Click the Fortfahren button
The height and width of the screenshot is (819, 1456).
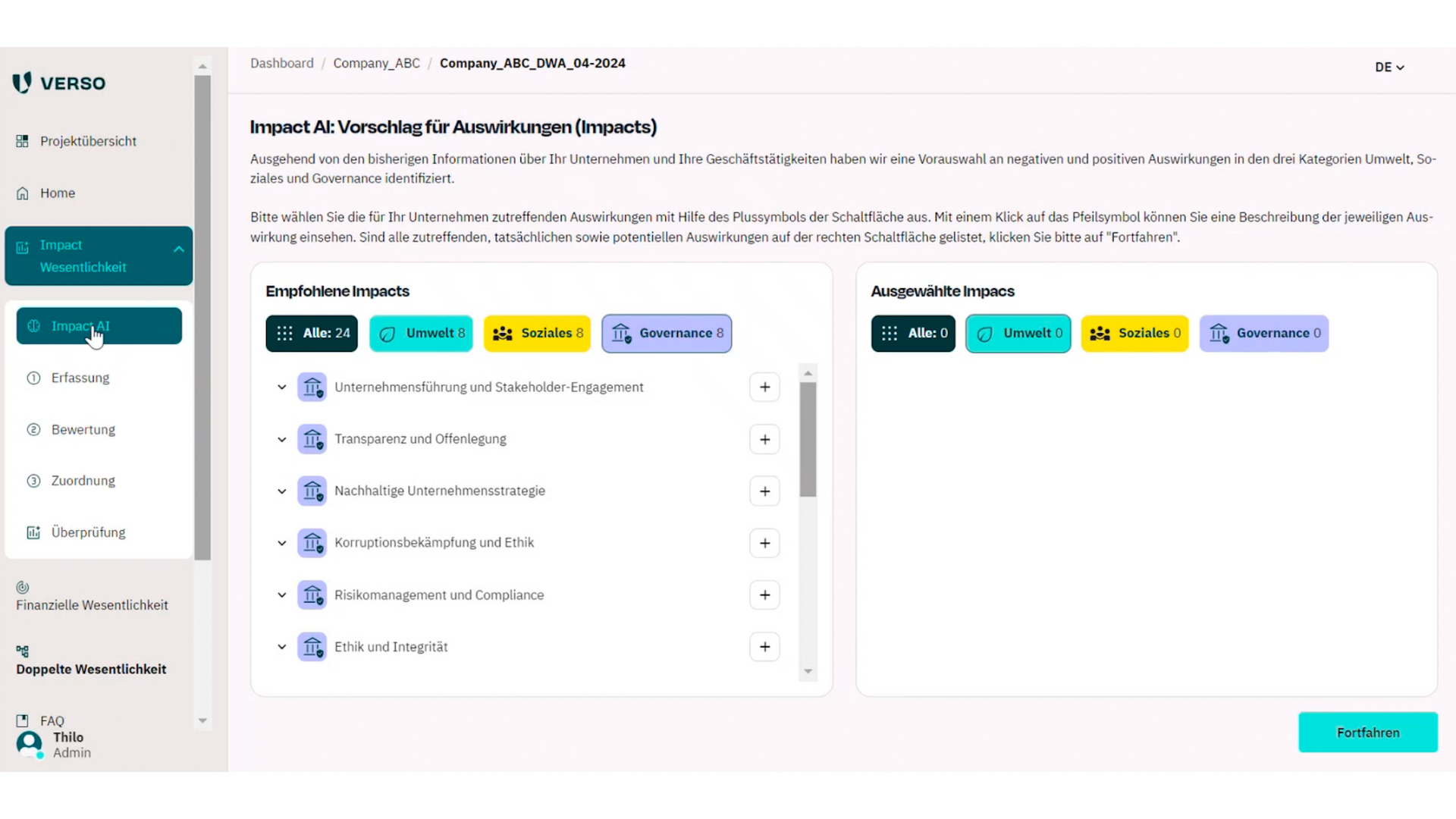point(1368,733)
